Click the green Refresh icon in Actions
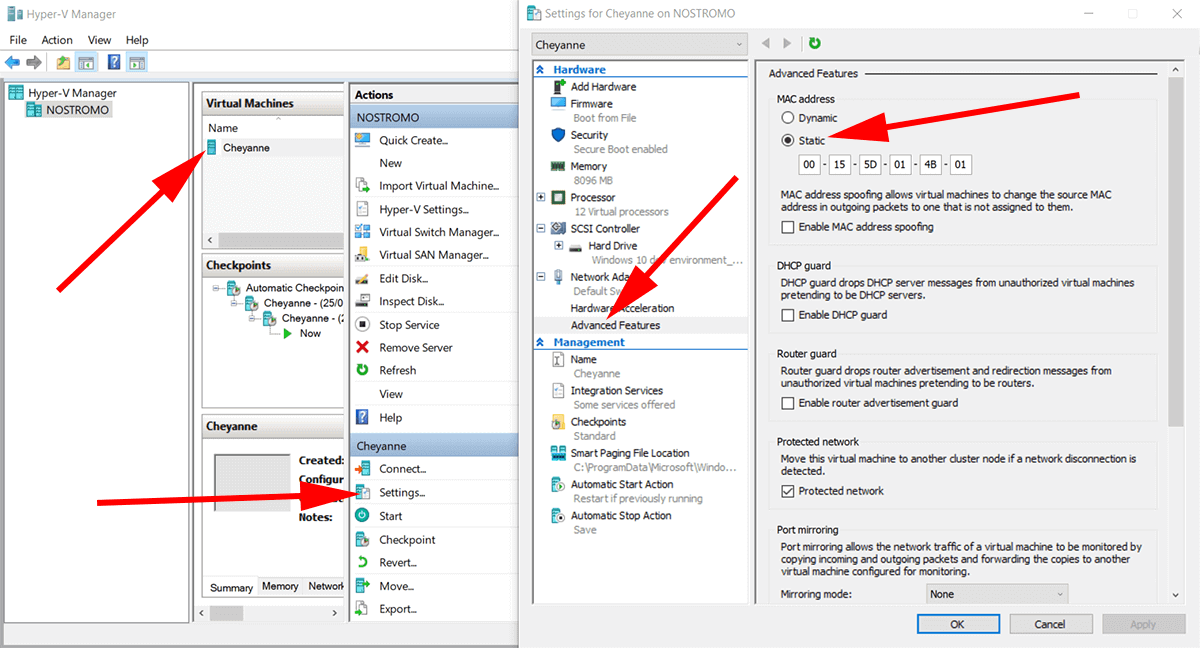The image size is (1200, 648). [362, 370]
